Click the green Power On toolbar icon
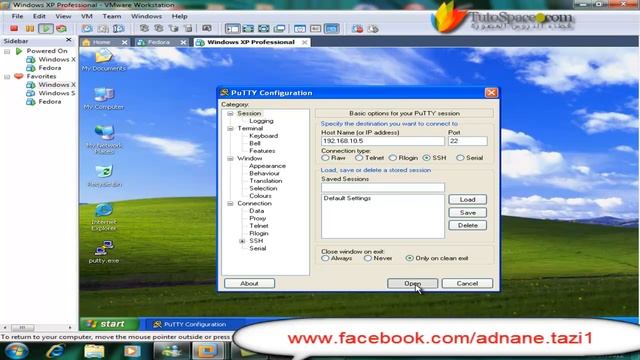This screenshot has height=360, width=640. 46,29
